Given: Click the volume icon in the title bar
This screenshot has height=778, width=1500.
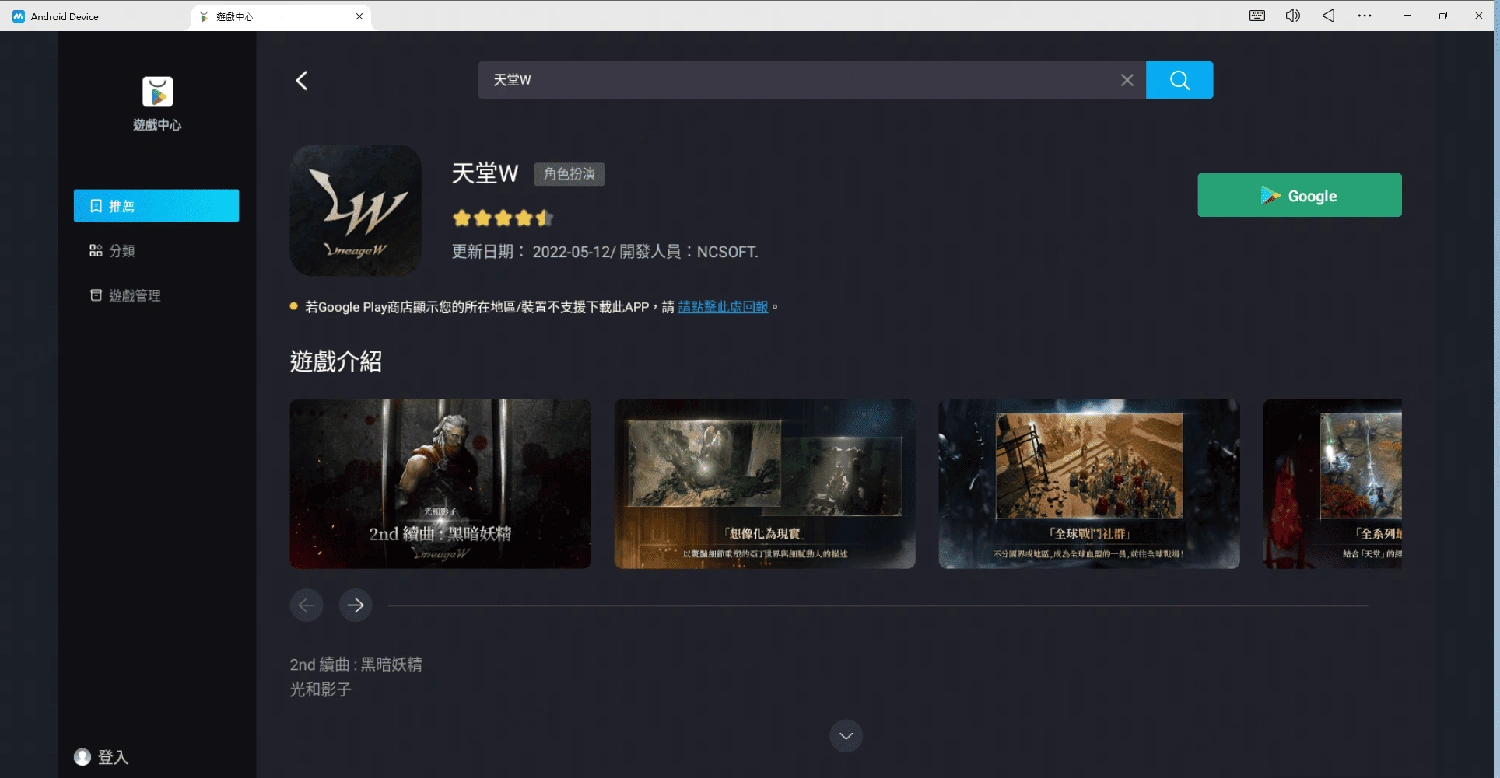Looking at the screenshot, I should [1293, 15].
